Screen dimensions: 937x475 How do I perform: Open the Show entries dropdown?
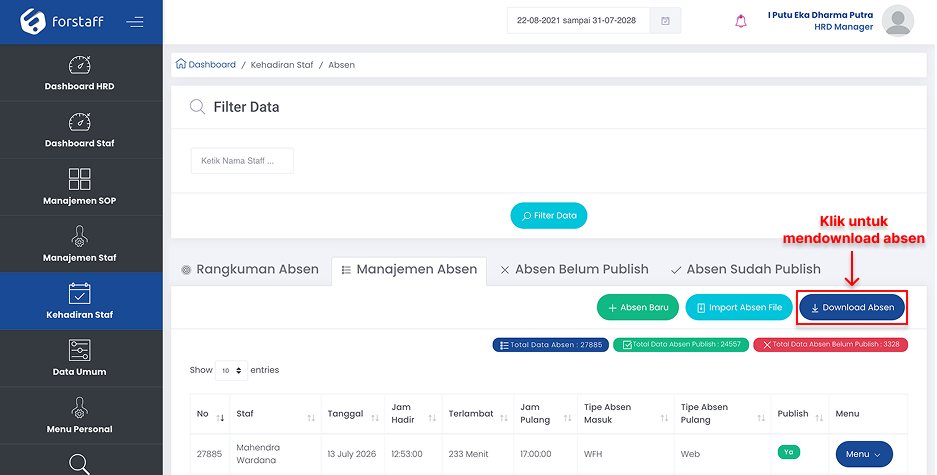pos(231,370)
